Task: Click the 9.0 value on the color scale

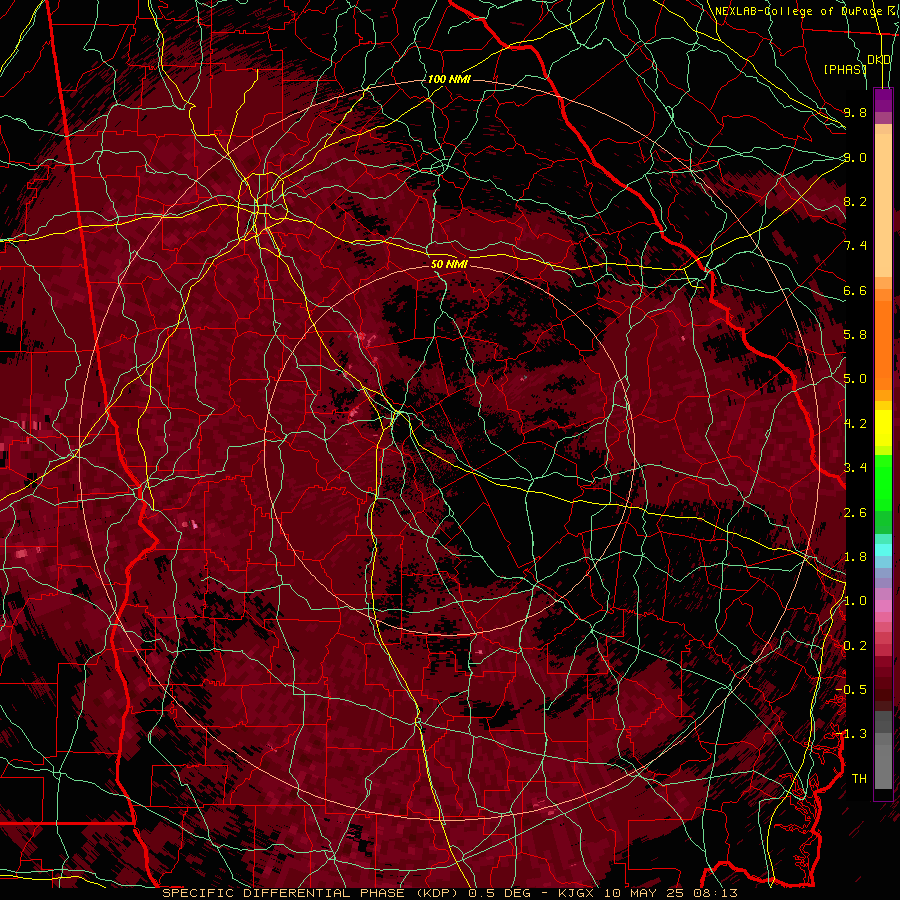Action: coord(855,157)
